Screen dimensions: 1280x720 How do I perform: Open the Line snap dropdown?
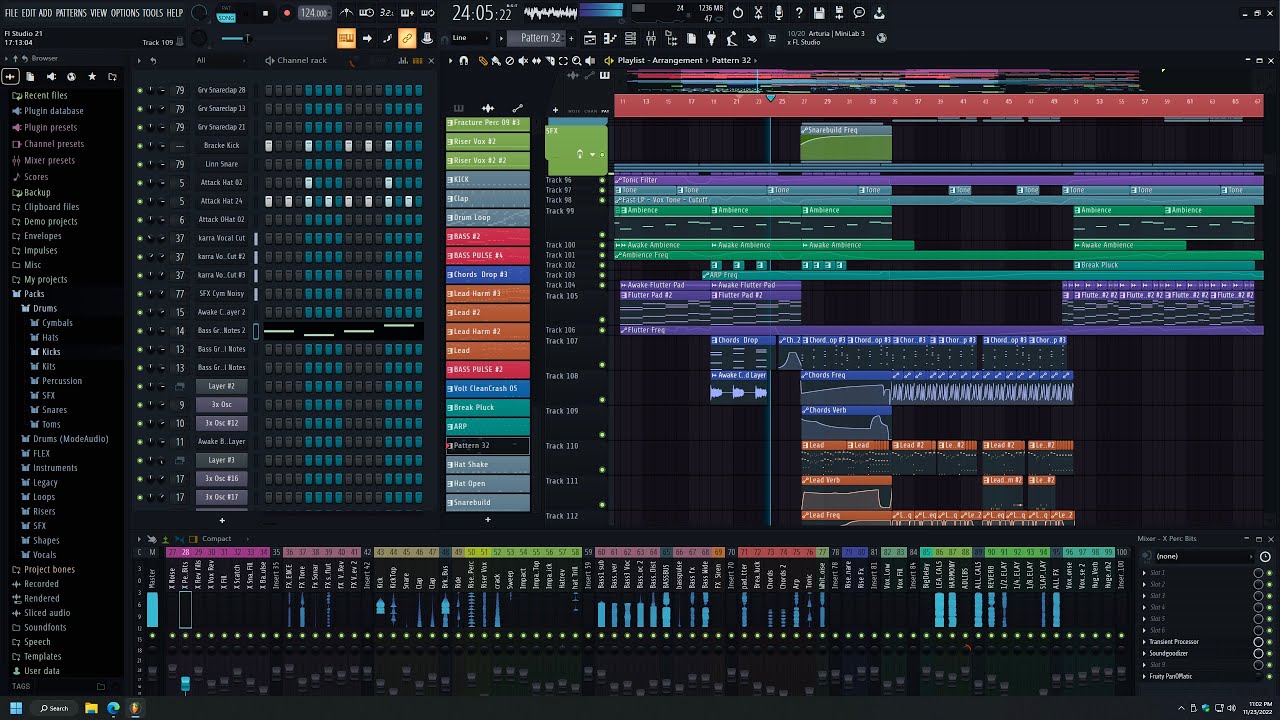point(472,38)
